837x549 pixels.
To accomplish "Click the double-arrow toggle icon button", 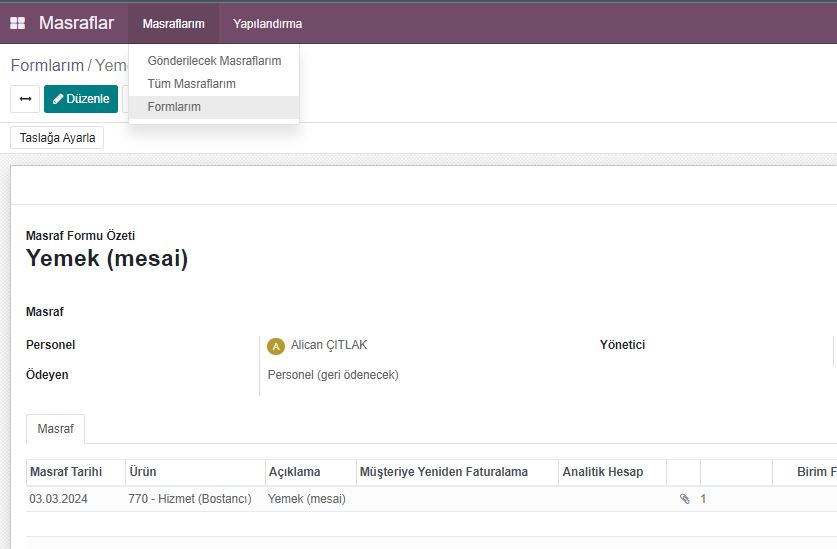I will pos(25,99).
